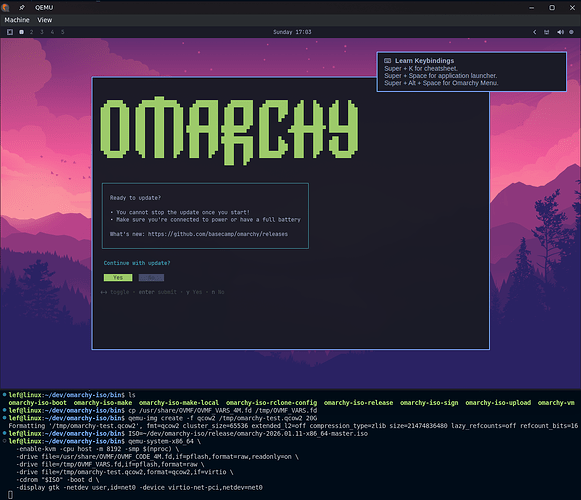Open the network status icon

pyautogui.click(x=547, y=32)
